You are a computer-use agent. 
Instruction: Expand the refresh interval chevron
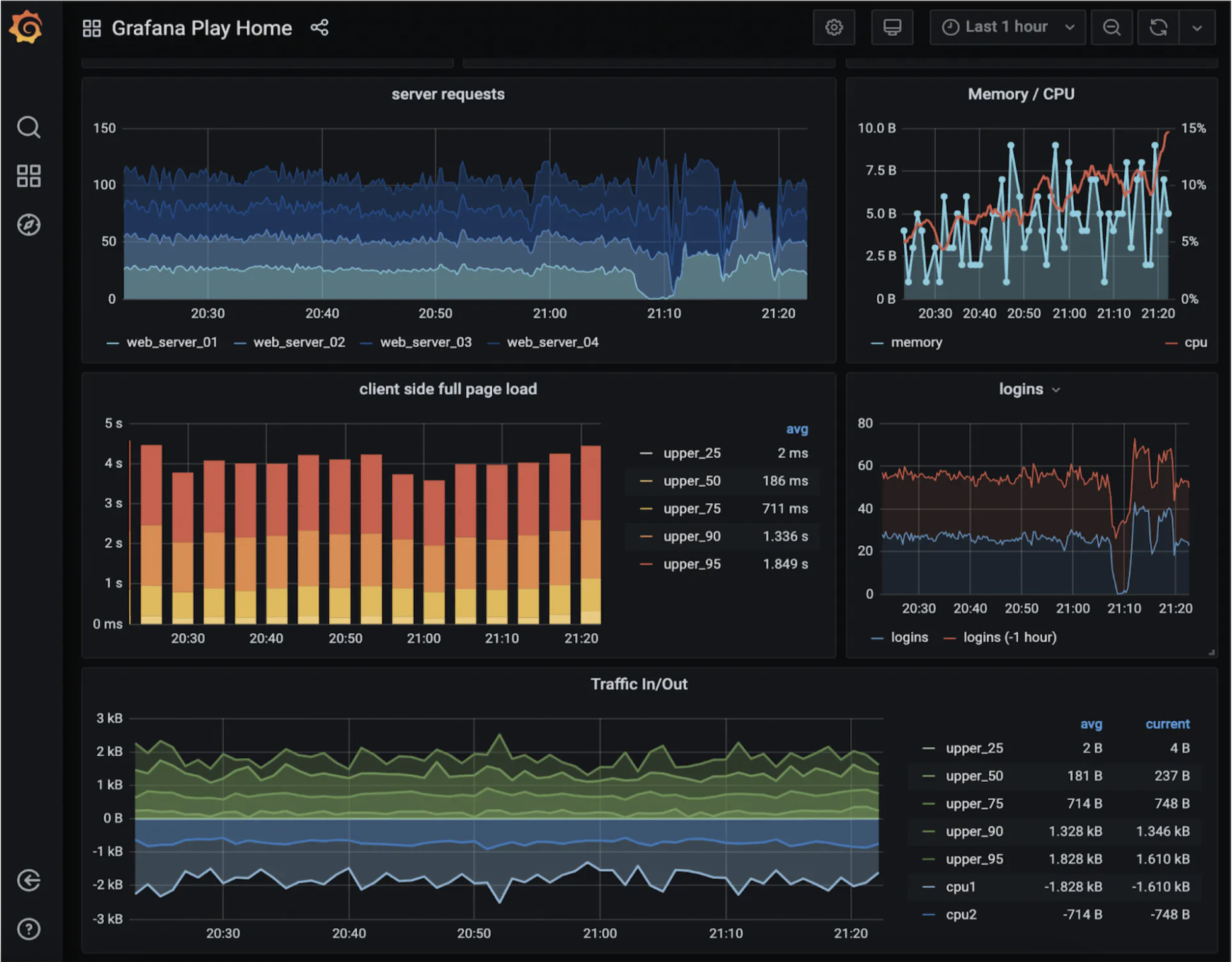tap(1198, 27)
